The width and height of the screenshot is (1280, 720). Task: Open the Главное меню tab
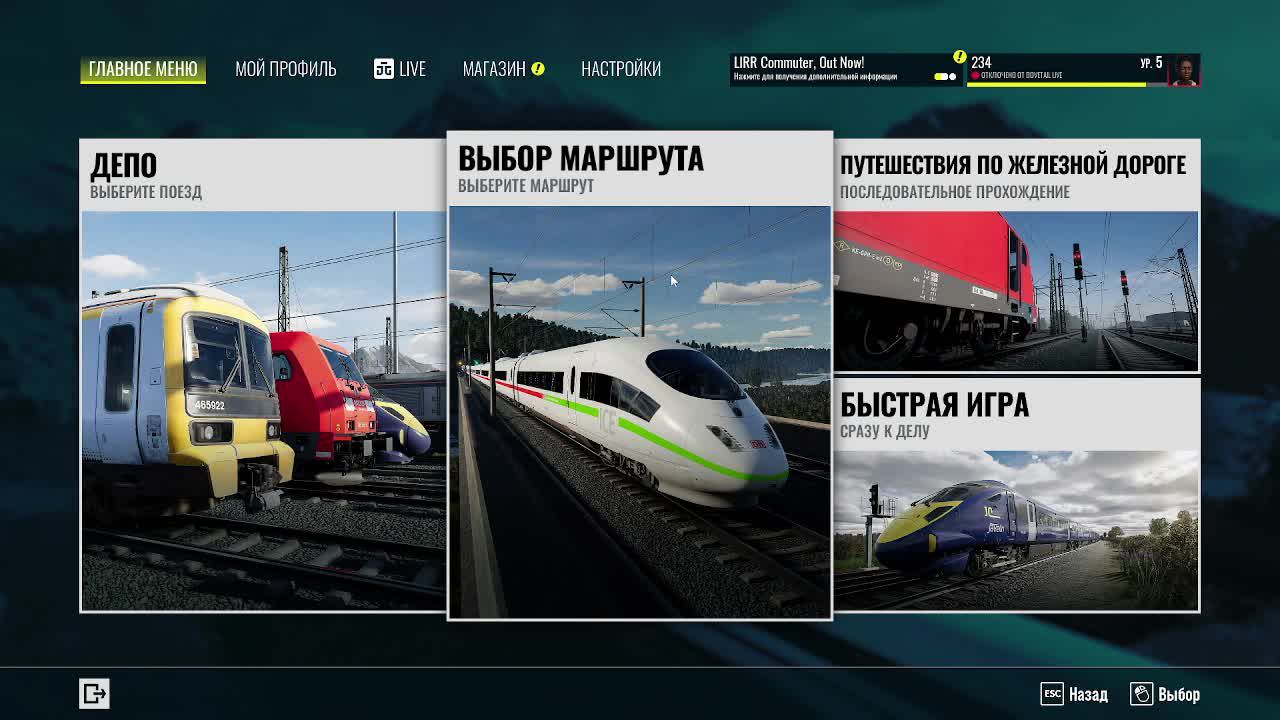pyautogui.click(x=143, y=69)
